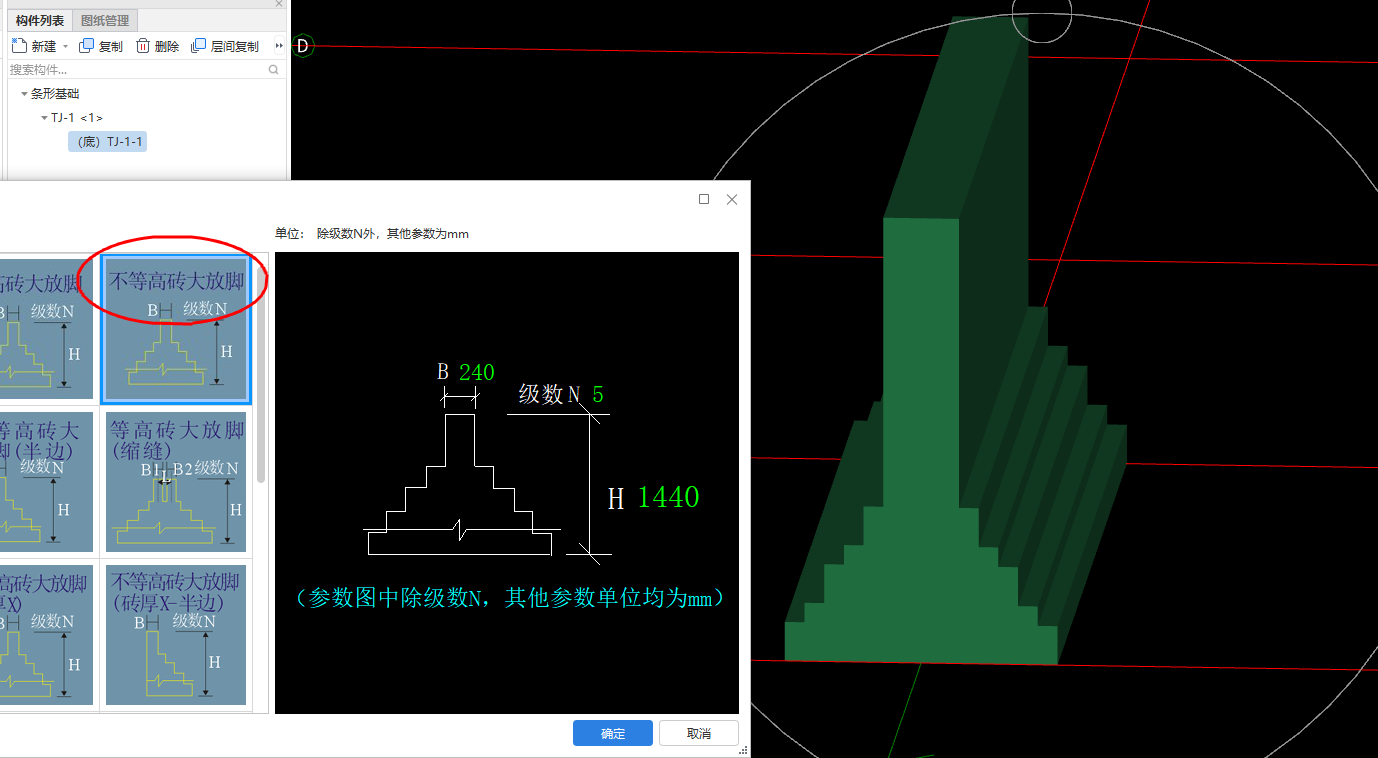The width and height of the screenshot is (1378, 758).
Task: Open the 新建 dropdown arrow
Action: tap(65, 47)
